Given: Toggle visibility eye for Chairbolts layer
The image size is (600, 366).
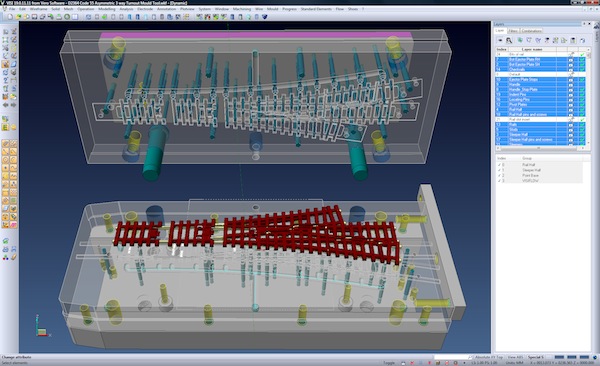Looking at the screenshot, I should point(571,69).
